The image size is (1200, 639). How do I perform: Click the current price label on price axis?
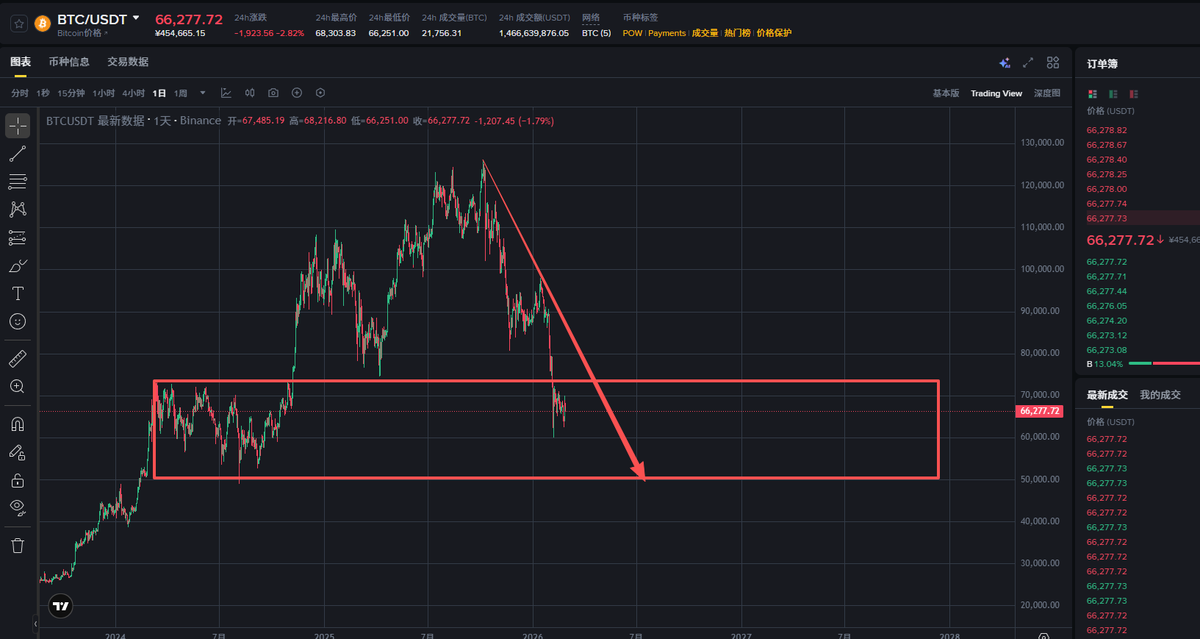[x=1038, y=411]
